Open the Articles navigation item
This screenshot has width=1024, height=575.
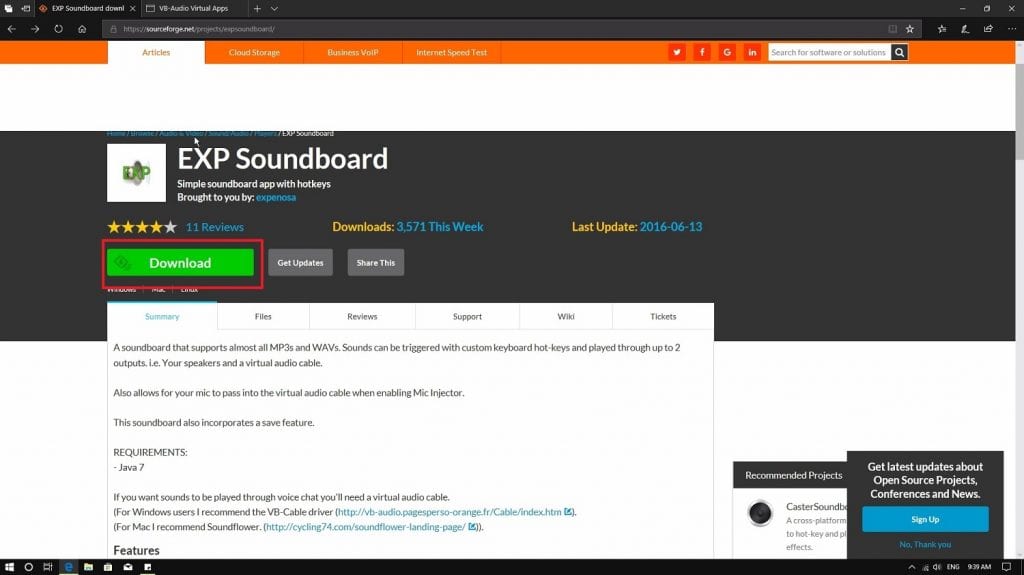(156, 52)
